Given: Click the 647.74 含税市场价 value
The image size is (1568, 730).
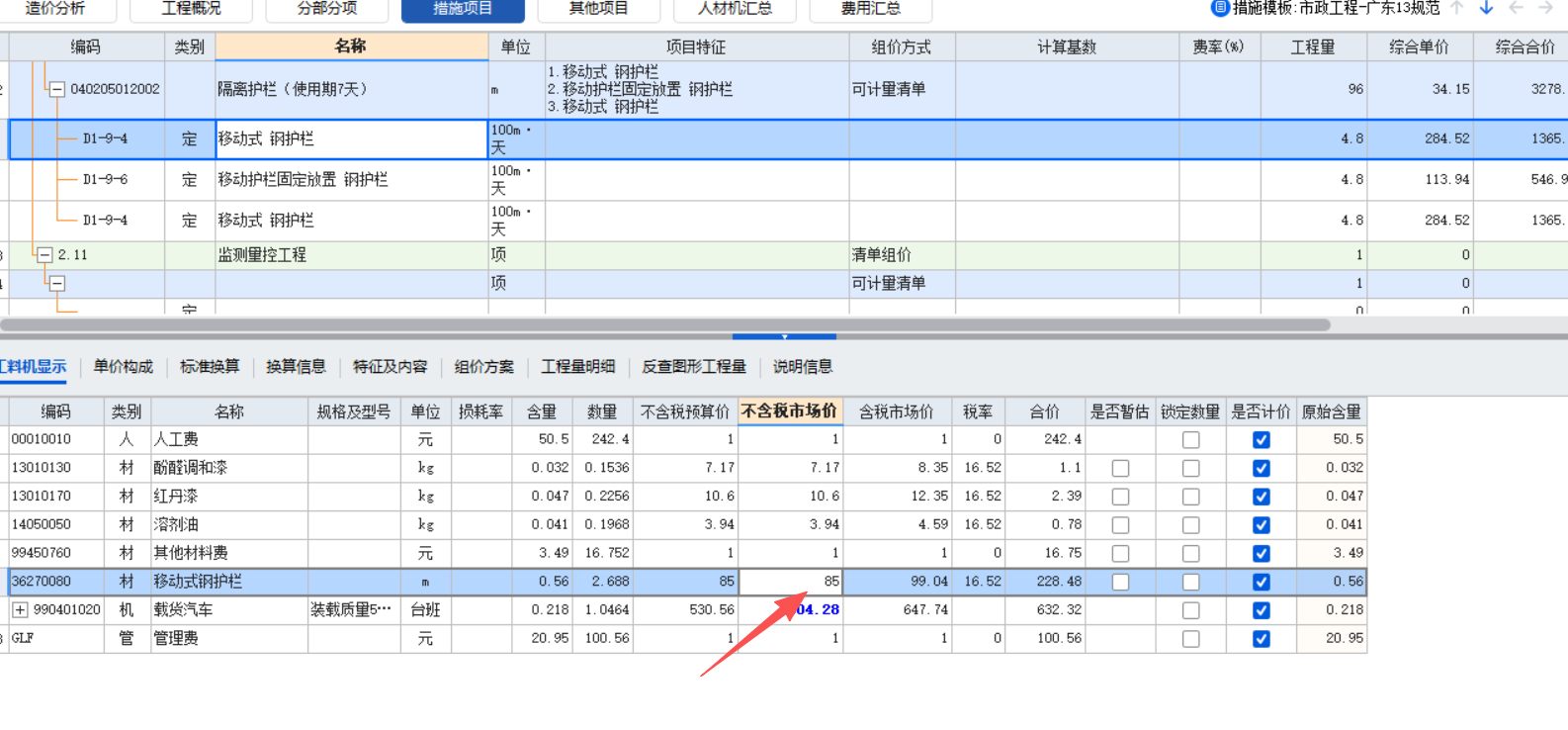Looking at the screenshot, I should tap(925, 610).
